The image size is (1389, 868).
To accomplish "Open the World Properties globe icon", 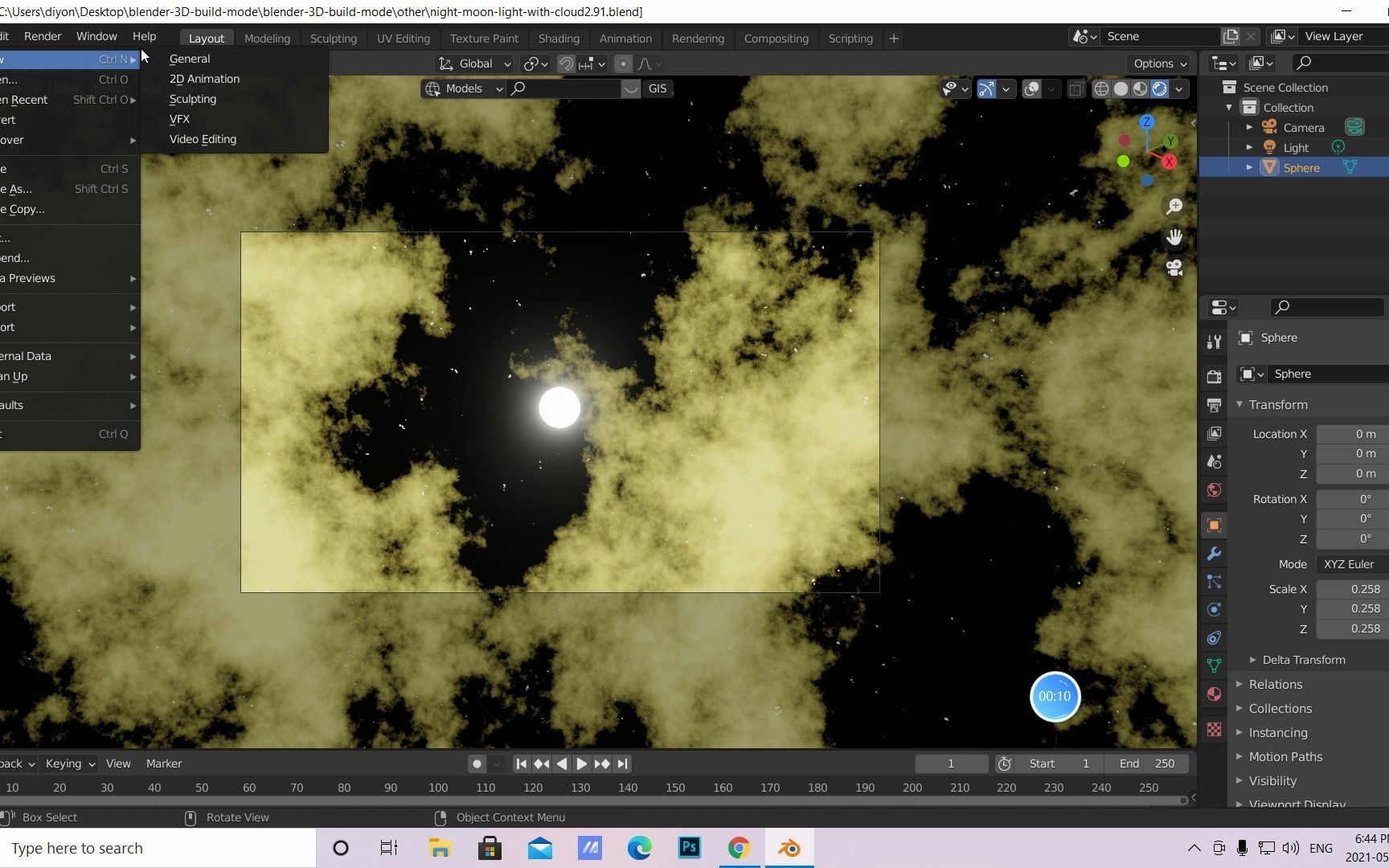I will (1214, 489).
